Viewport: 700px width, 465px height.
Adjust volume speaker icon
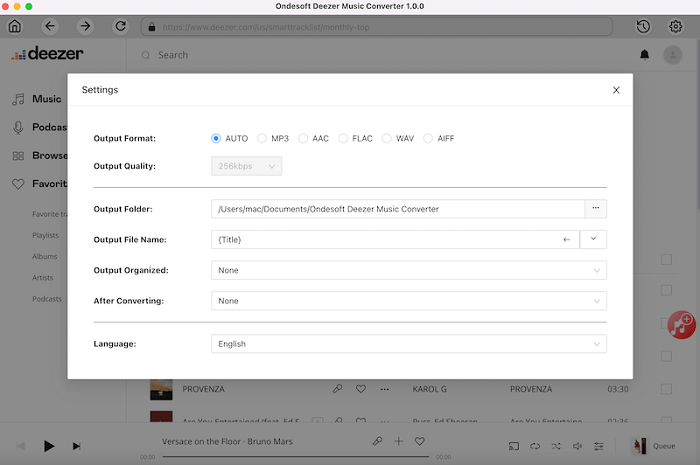pos(577,446)
